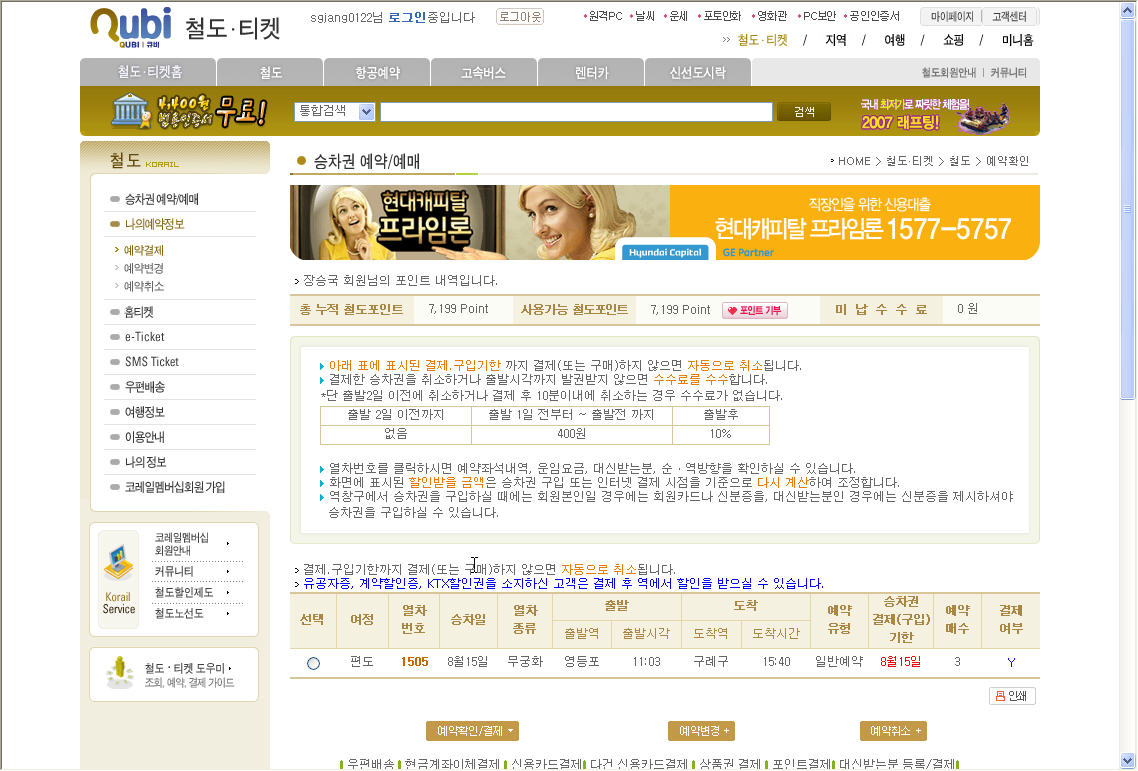Switch to the 철도 tab

click(x=270, y=72)
